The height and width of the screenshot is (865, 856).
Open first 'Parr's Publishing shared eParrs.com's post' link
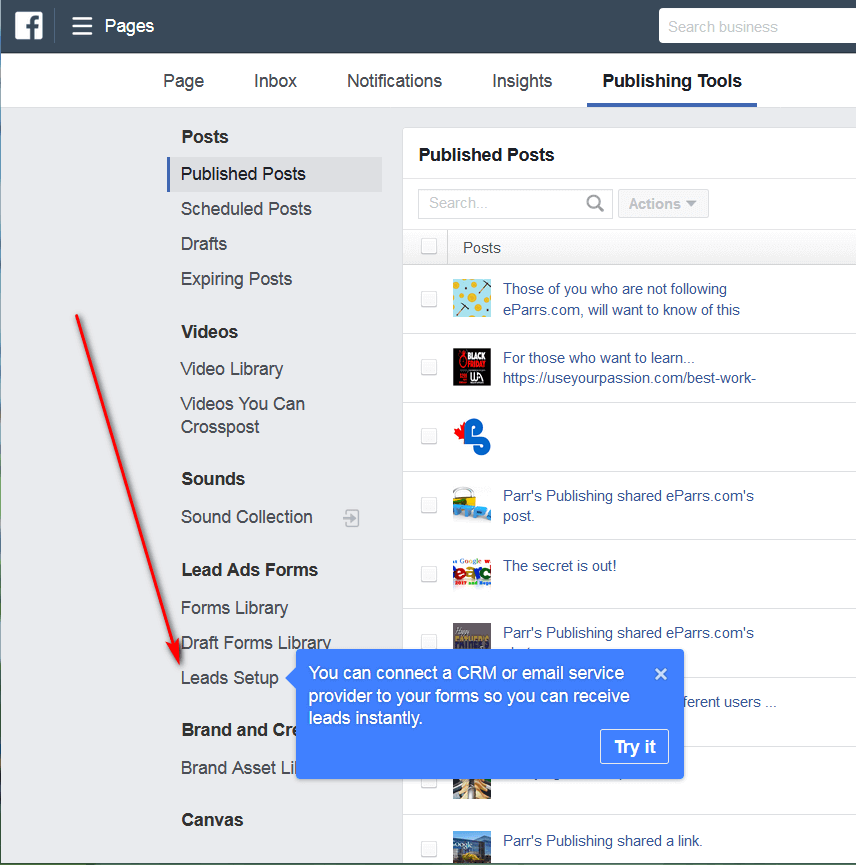pos(628,506)
